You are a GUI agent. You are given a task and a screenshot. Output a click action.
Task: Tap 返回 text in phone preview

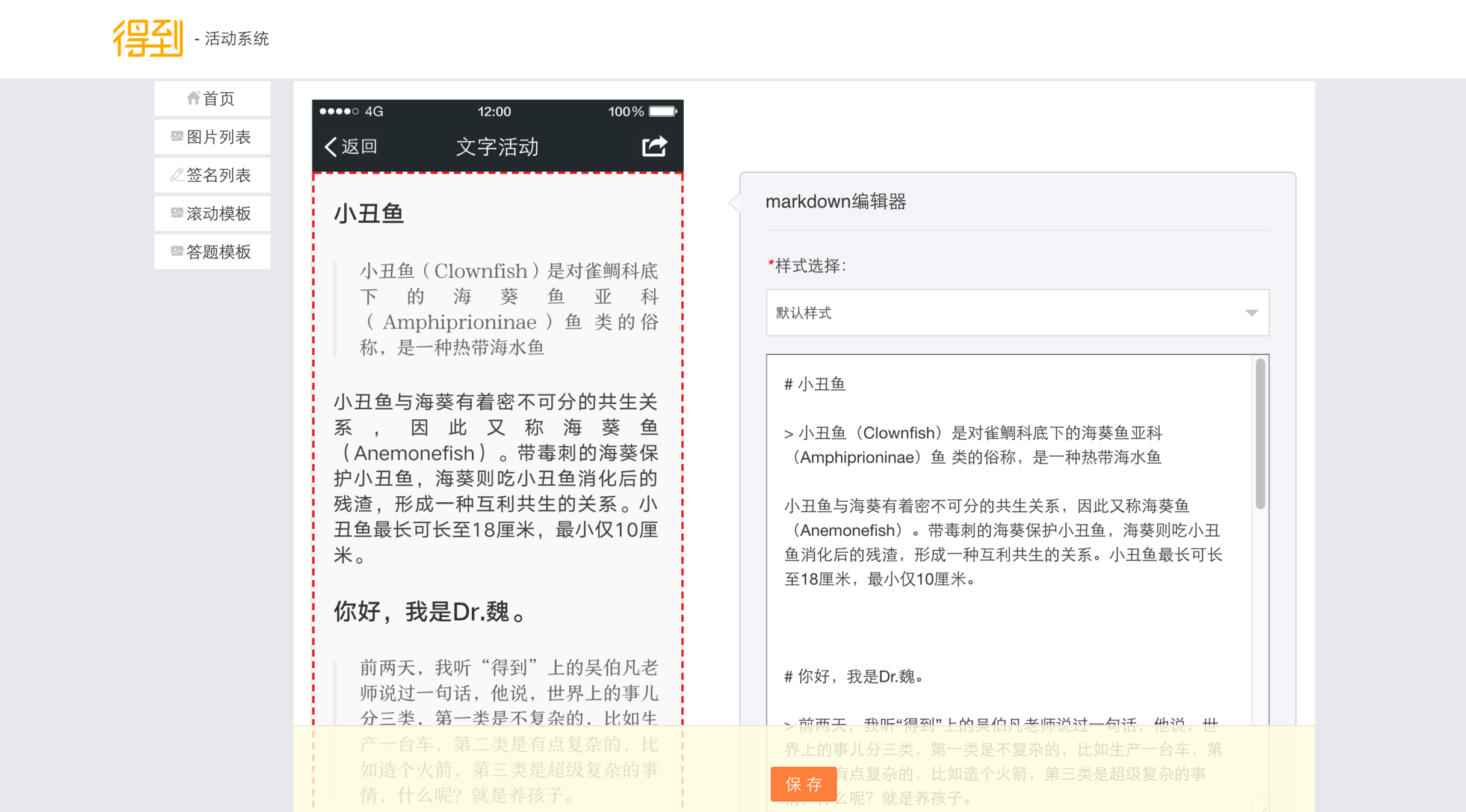click(359, 147)
